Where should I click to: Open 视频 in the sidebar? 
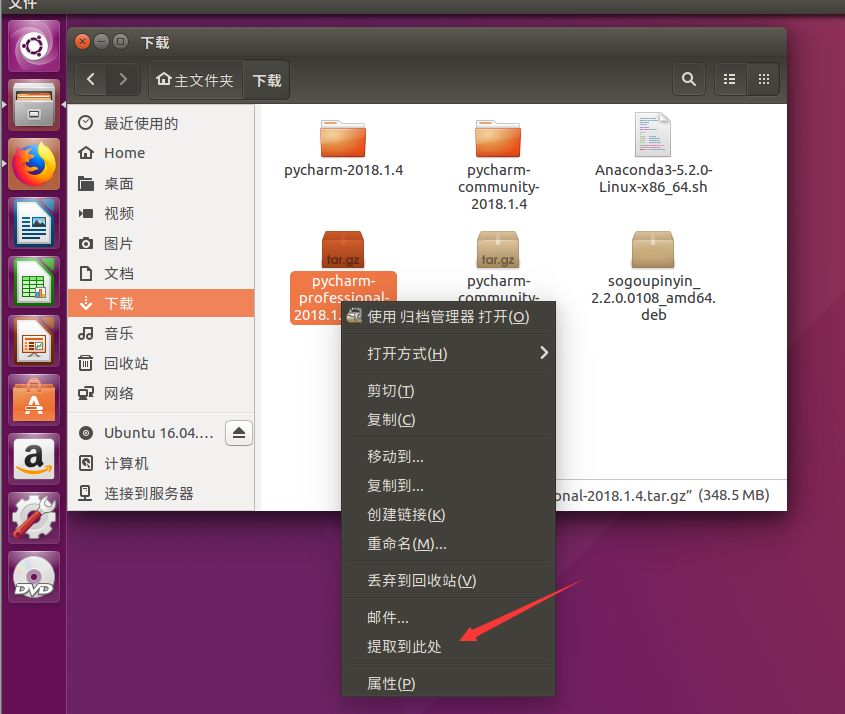[x=161, y=213]
